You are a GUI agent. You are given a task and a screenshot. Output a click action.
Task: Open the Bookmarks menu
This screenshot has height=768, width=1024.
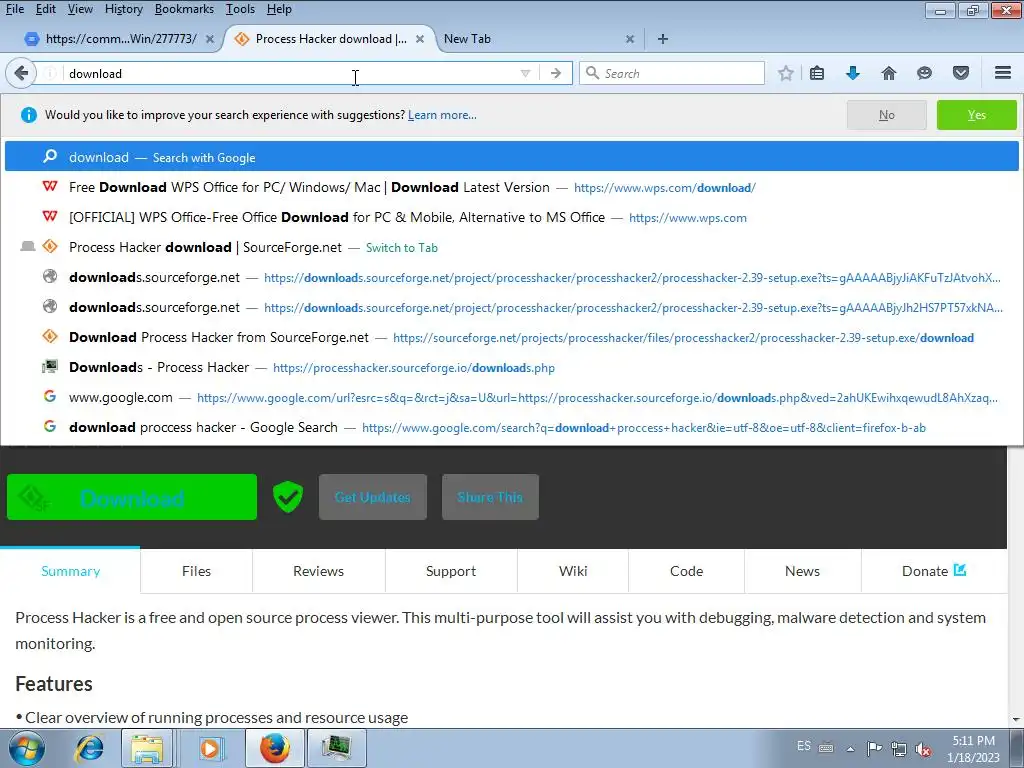tap(184, 9)
